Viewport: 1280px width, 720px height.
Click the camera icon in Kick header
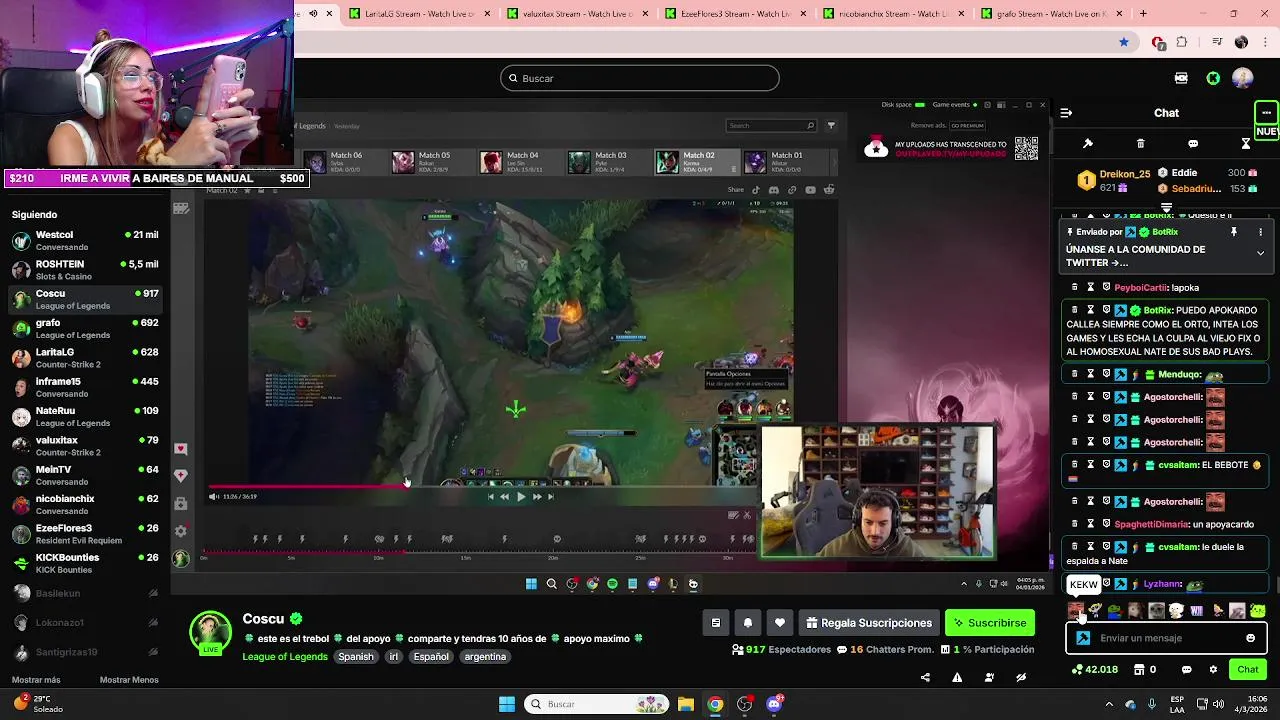(1181, 78)
